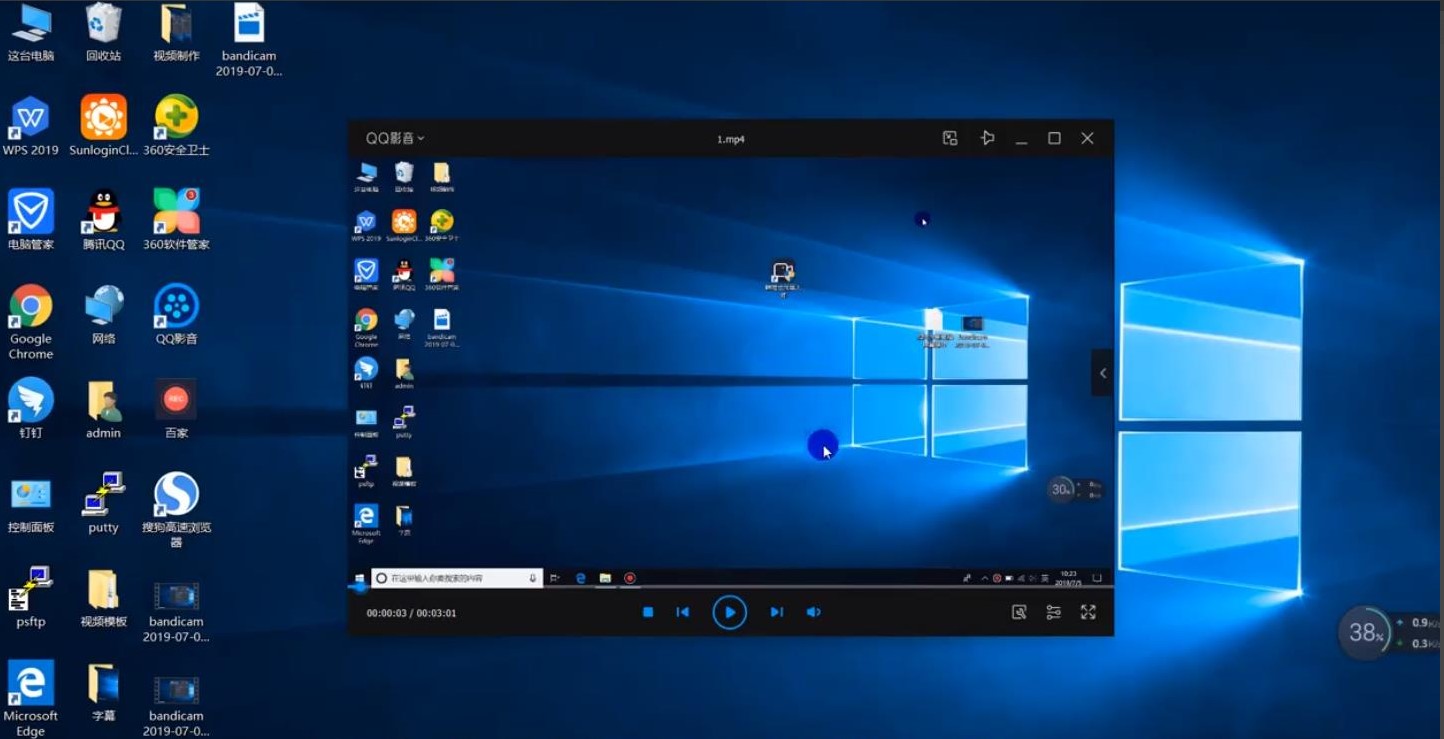Select the QQ影音 desktop shortcut
The image size is (1444, 739).
[x=177, y=315]
